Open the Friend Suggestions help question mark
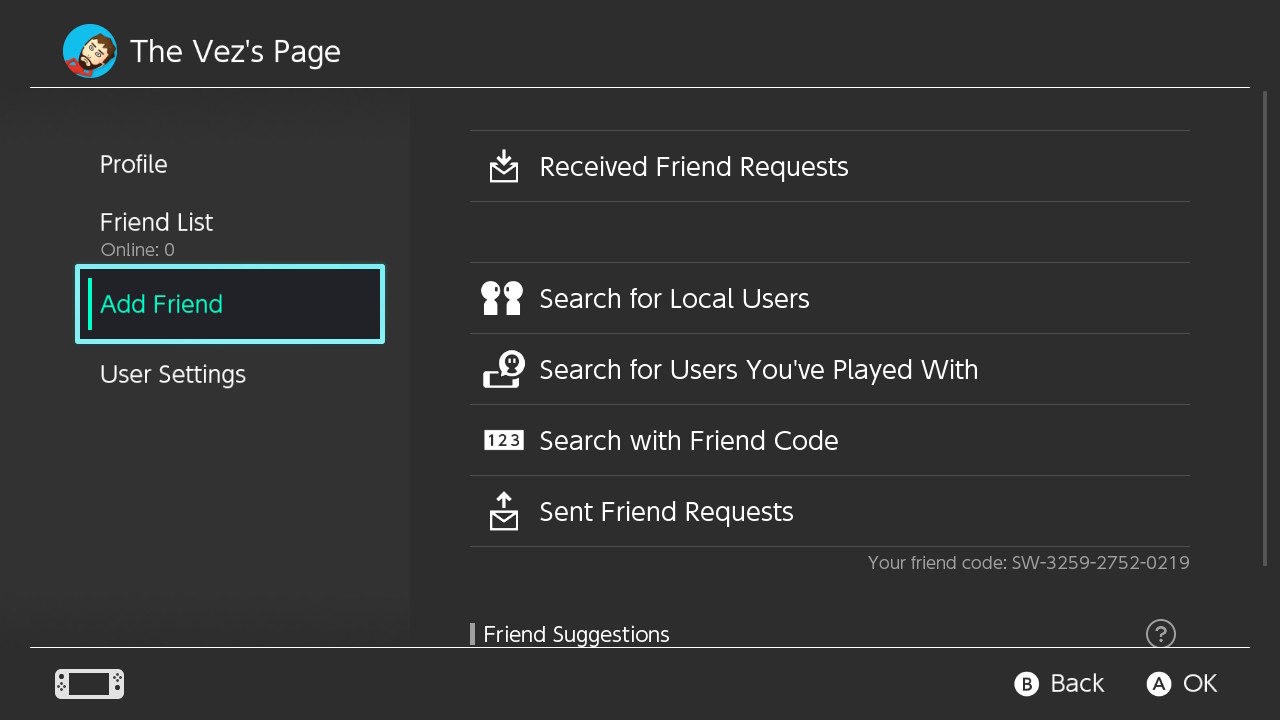1280x720 pixels. (1160, 633)
